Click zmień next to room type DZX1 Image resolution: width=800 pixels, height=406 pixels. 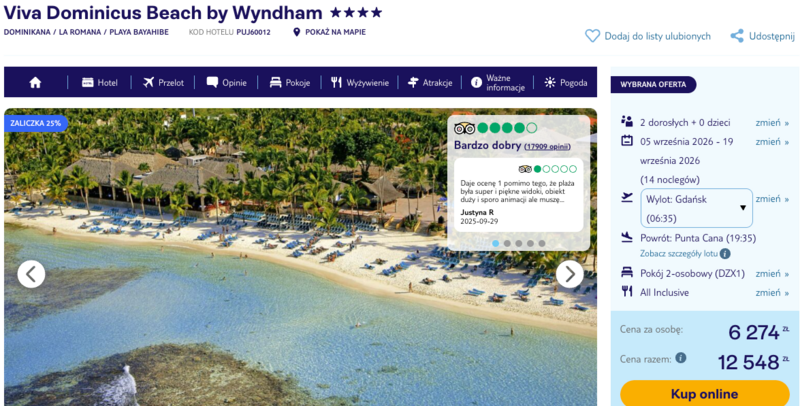coord(772,273)
